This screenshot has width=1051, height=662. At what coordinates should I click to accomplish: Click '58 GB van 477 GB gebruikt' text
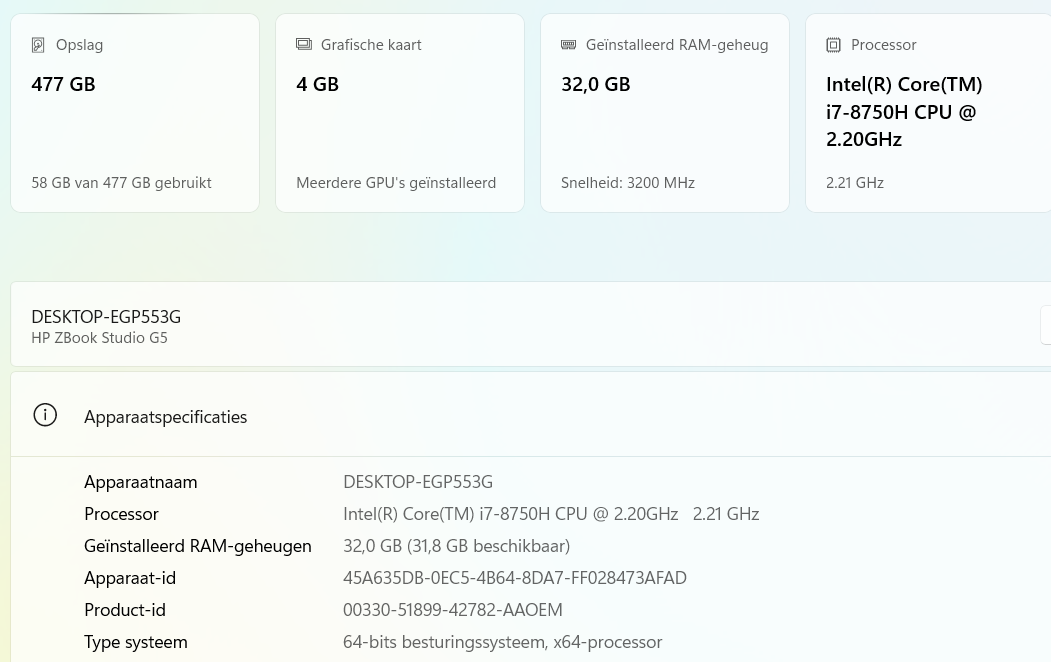[x=121, y=183]
